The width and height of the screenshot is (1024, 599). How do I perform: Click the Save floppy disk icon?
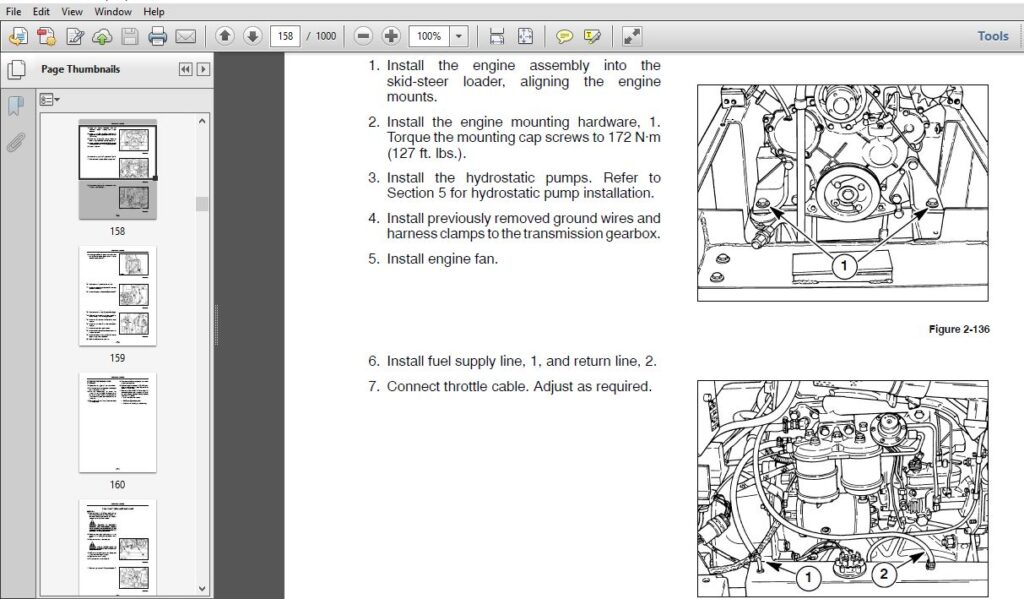(x=130, y=37)
